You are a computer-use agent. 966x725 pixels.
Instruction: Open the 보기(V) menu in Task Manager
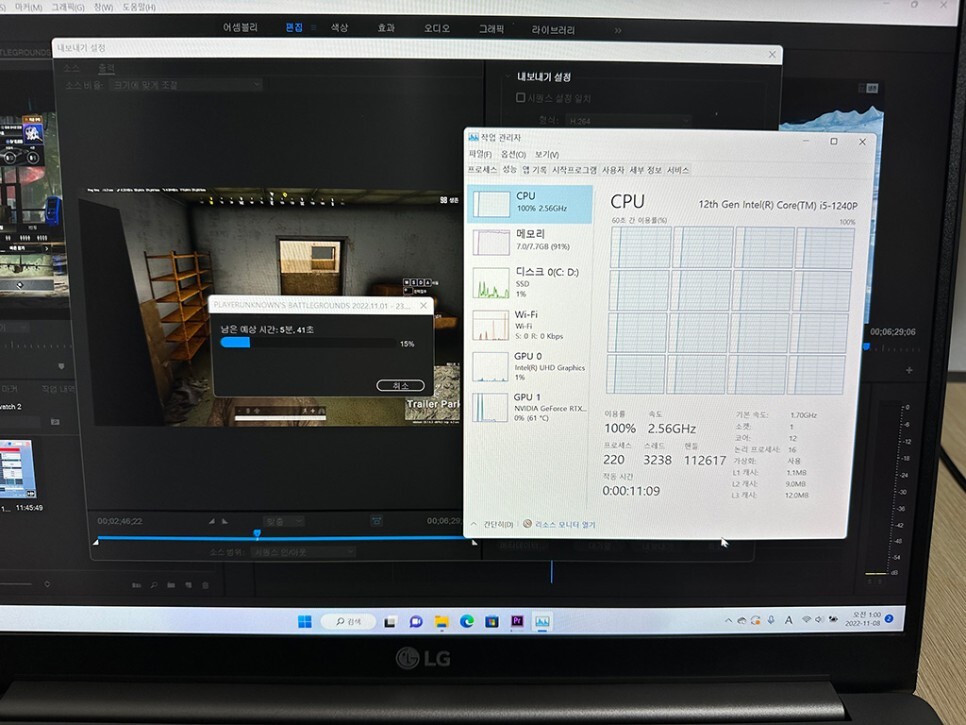tap(546, 154)
